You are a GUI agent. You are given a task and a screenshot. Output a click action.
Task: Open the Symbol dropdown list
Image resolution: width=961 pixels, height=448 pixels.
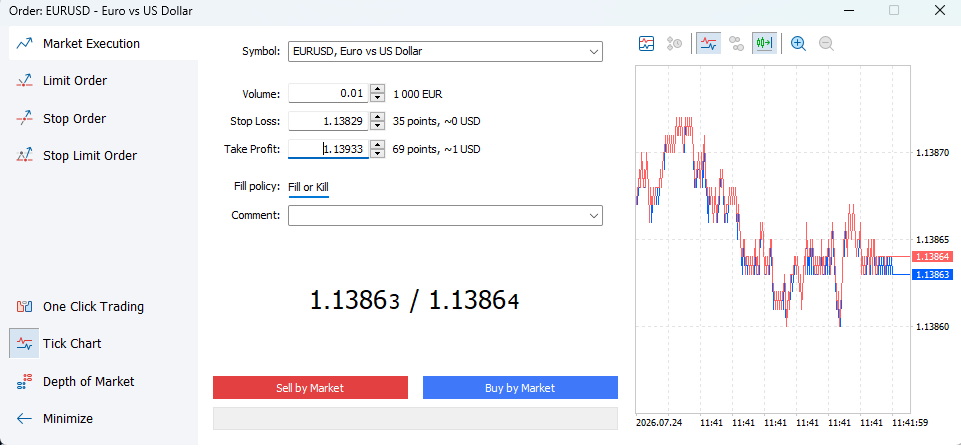click(593, 52)
